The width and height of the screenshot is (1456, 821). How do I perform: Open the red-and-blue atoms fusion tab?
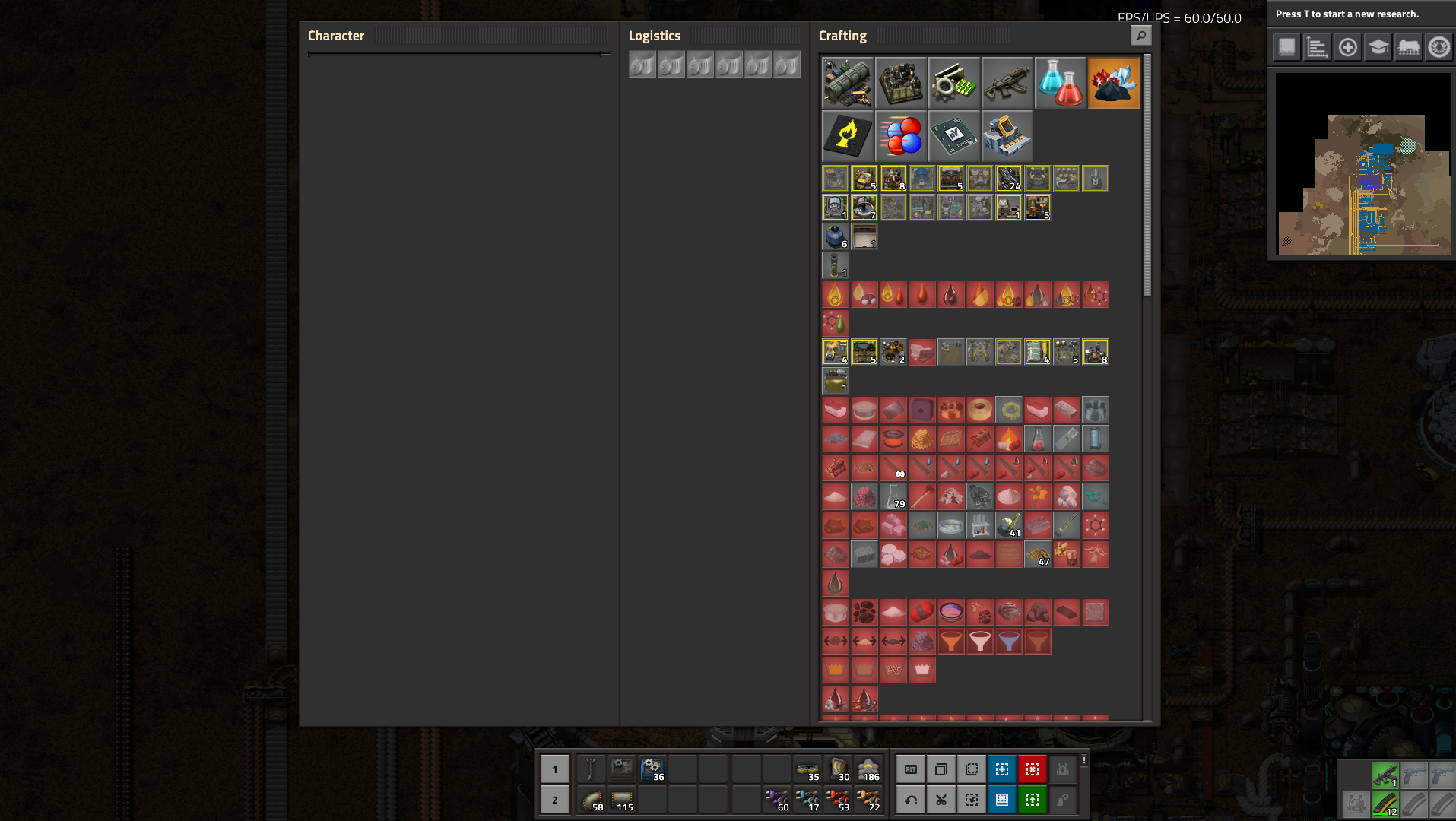pyautogui.click(x=900, y=136)
